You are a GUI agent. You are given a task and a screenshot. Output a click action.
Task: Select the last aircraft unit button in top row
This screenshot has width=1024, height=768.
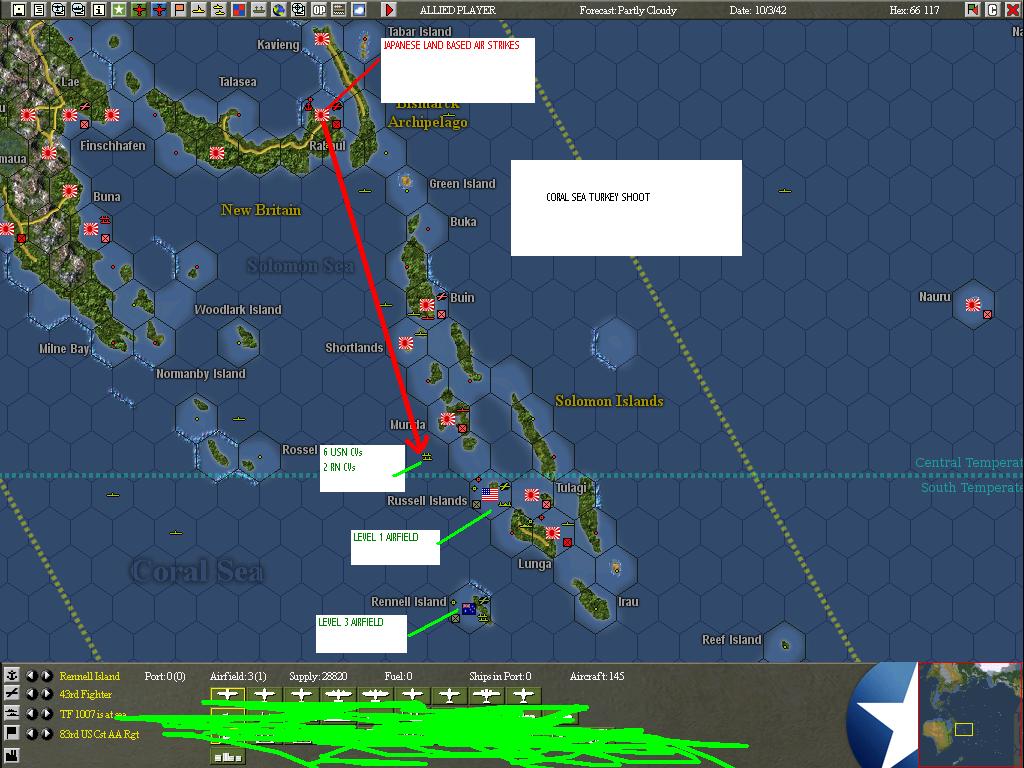tap(523, 696)
